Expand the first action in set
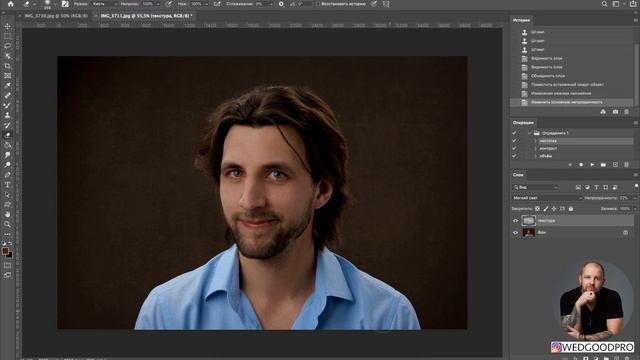 point(535,141)
